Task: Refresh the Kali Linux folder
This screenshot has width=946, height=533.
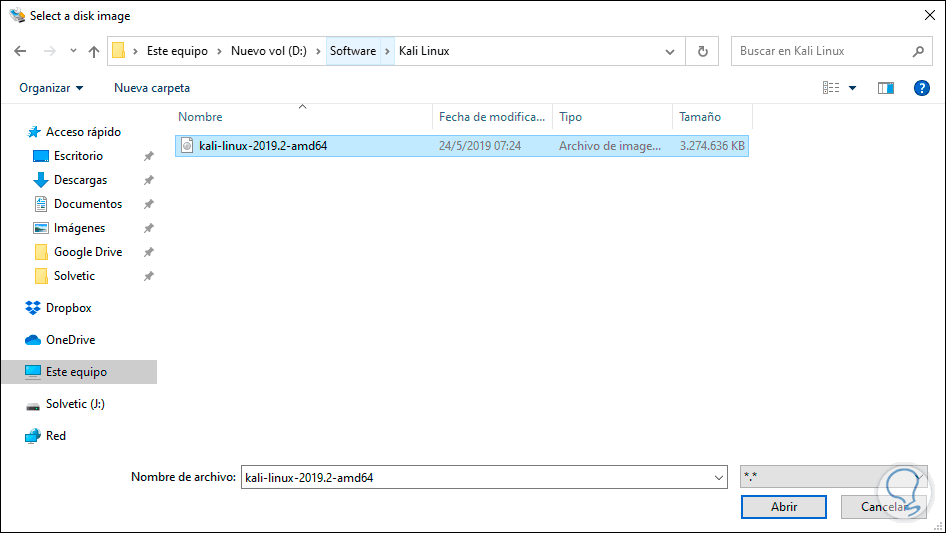Action: 703,51
